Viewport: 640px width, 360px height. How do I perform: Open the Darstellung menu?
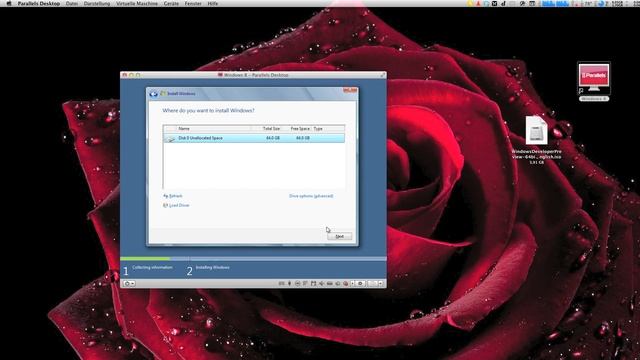click(x=97, y=4)
